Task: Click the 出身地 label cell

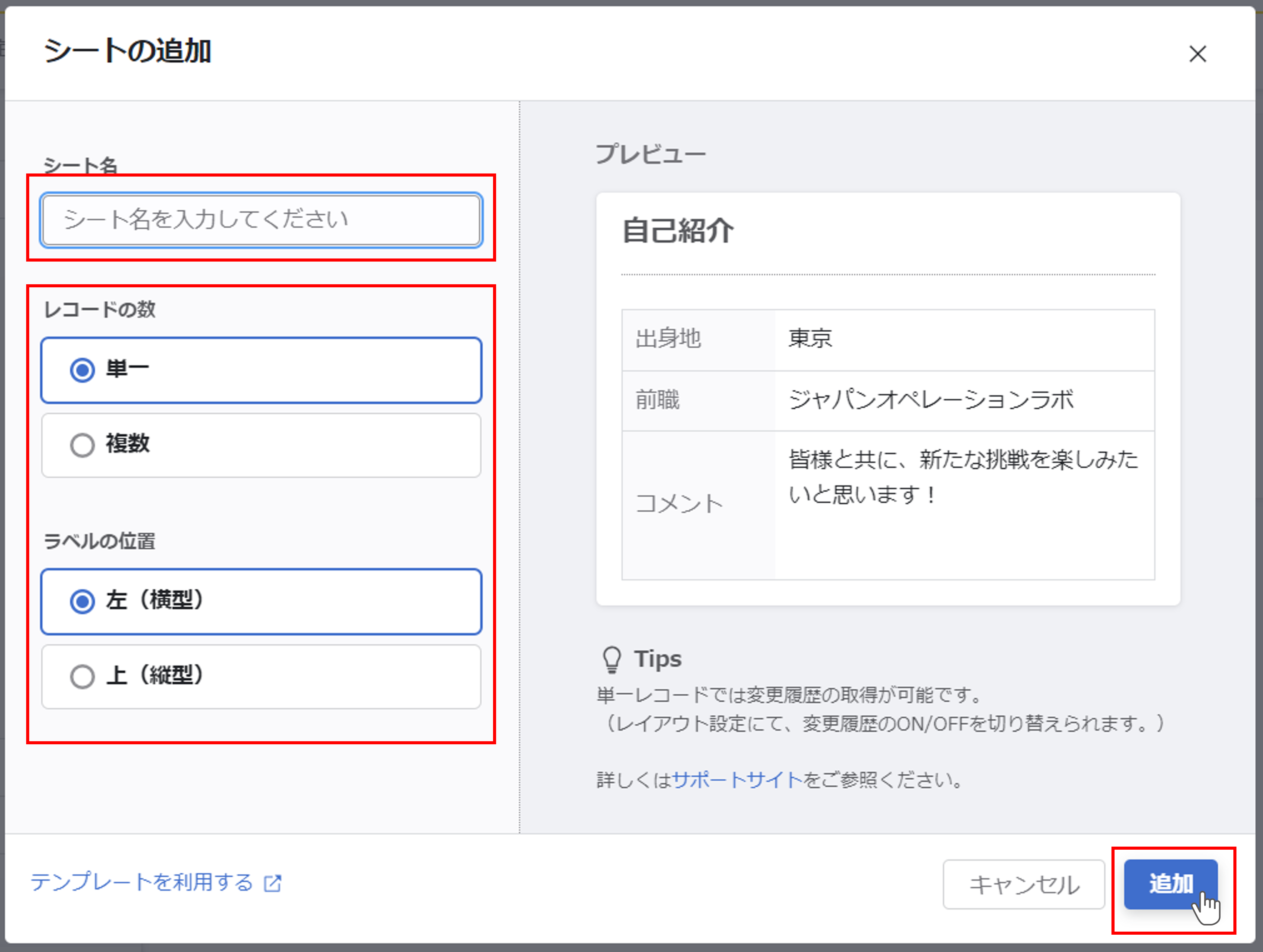Action: [668, 338]
